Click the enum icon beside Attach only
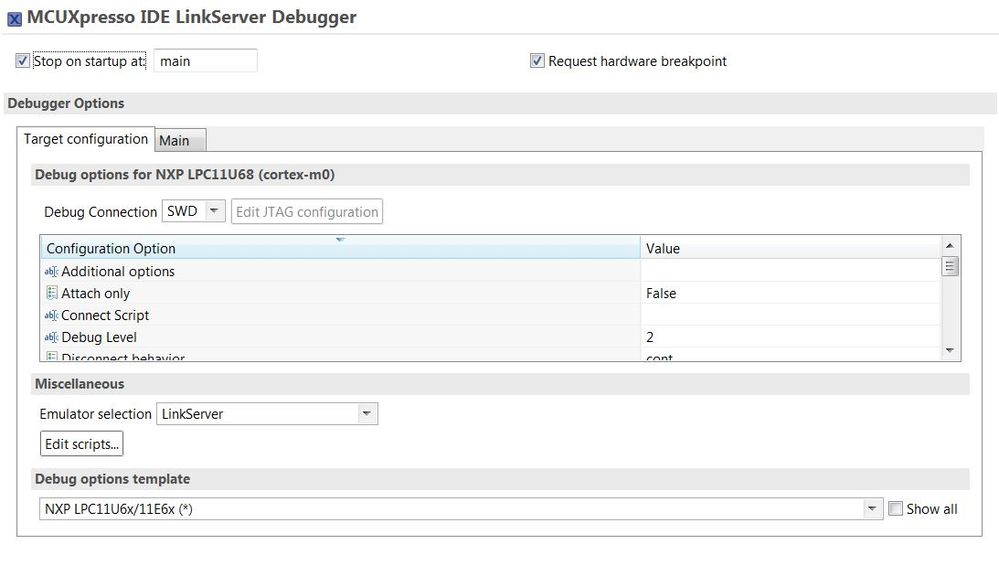This screenshot has height=578, width=999. tap(50, 293)
